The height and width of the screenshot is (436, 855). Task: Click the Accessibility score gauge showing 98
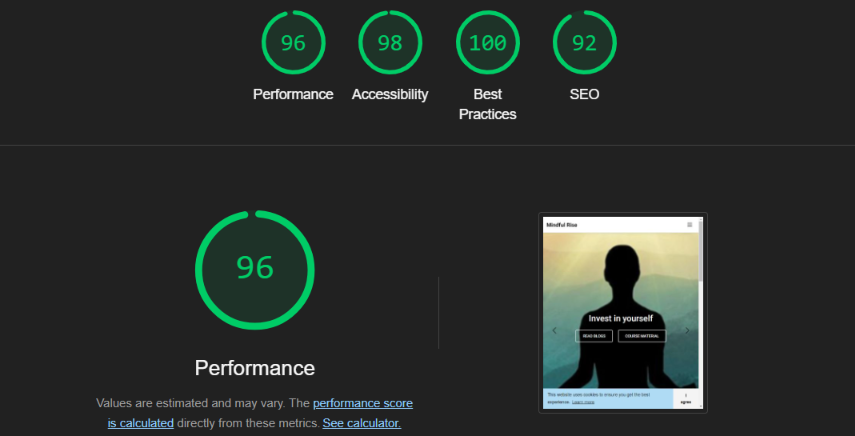pyautogui.click(x=390, y=43)
